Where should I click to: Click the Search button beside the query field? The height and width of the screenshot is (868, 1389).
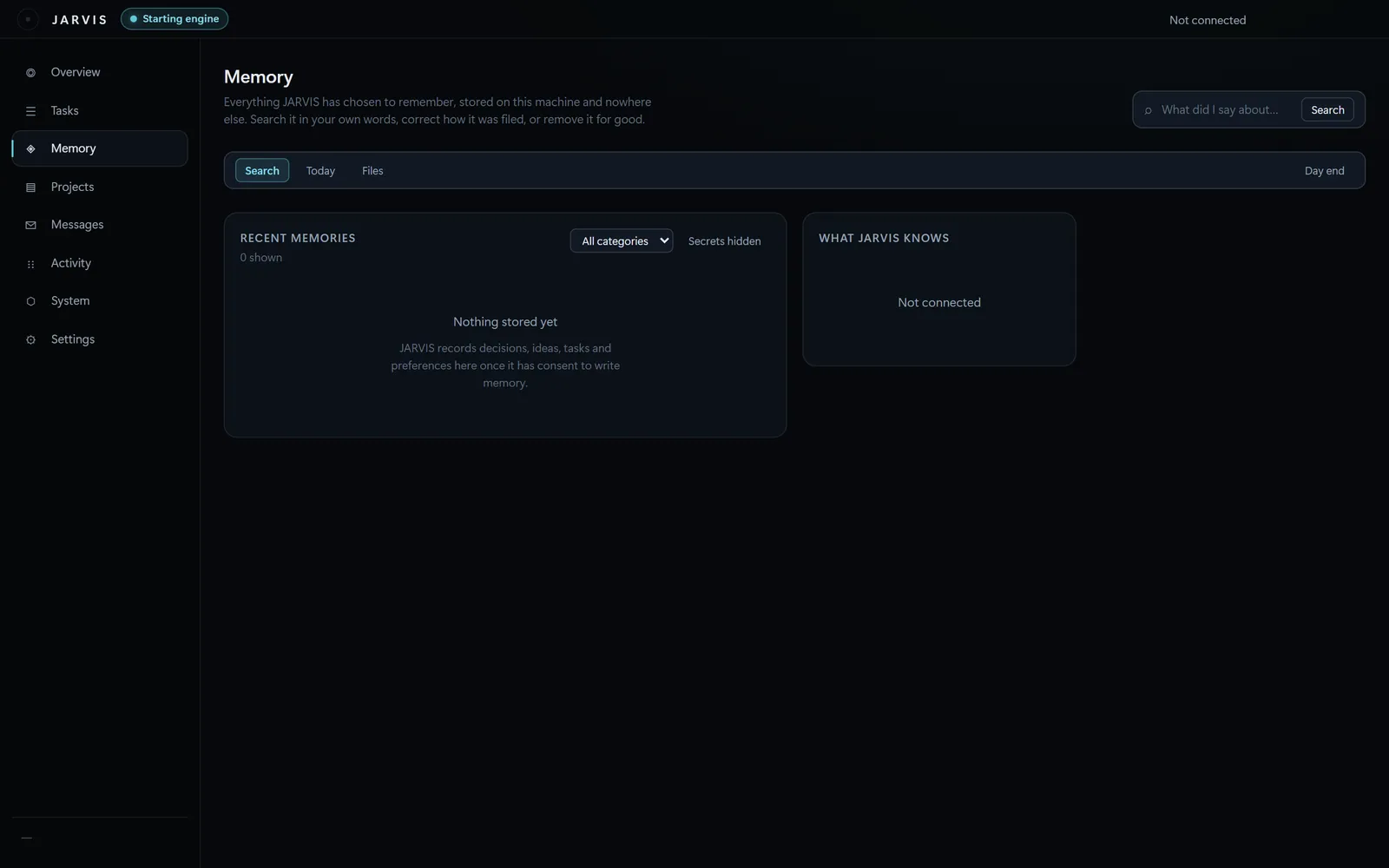[1327, 109]
